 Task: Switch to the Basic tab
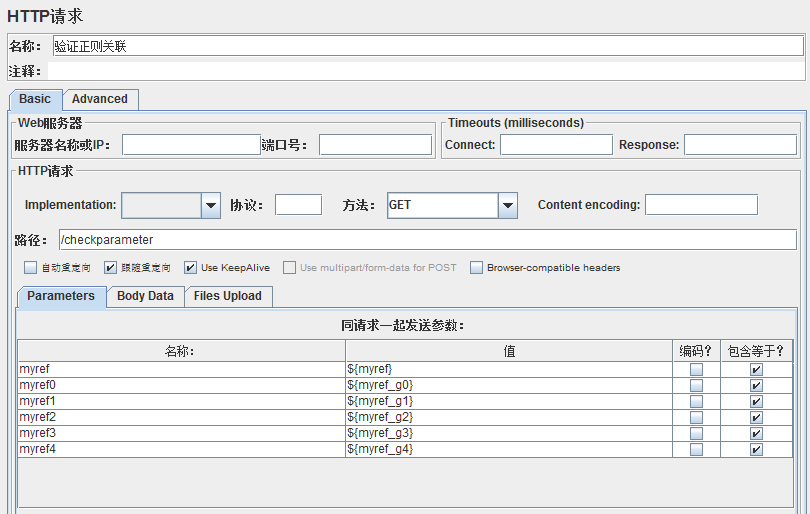click(35, 99)
